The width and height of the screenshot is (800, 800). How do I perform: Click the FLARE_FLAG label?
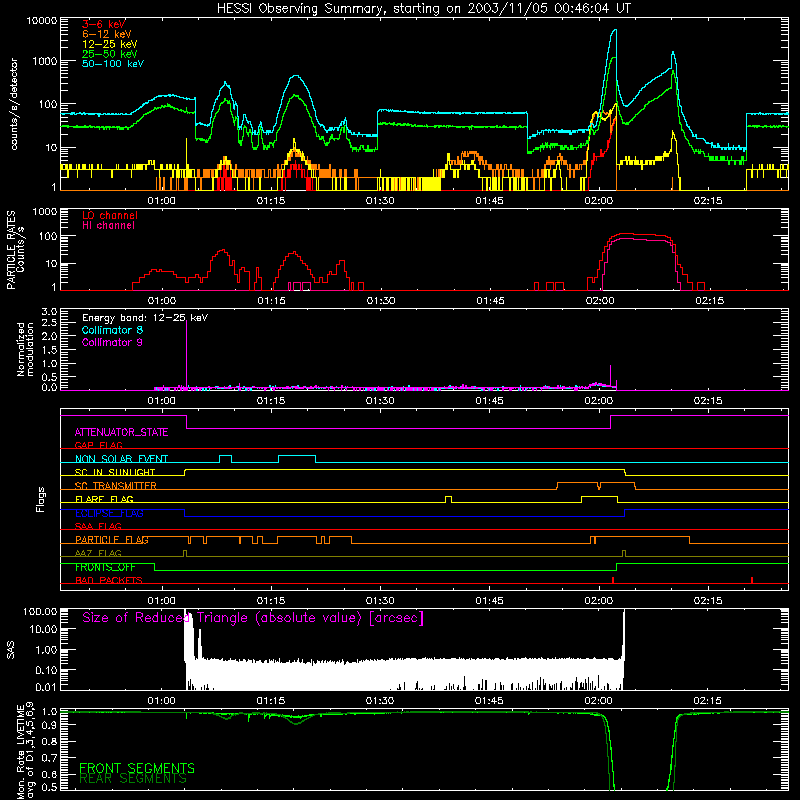click(104, 499)
